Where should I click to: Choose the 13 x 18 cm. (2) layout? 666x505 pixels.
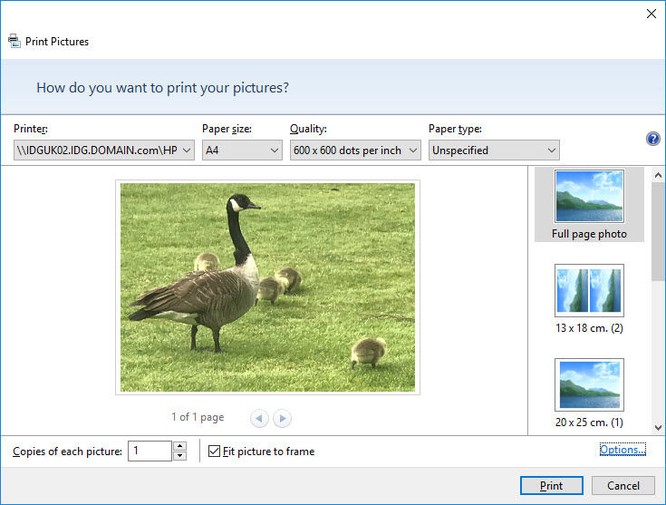coord(589,299)
